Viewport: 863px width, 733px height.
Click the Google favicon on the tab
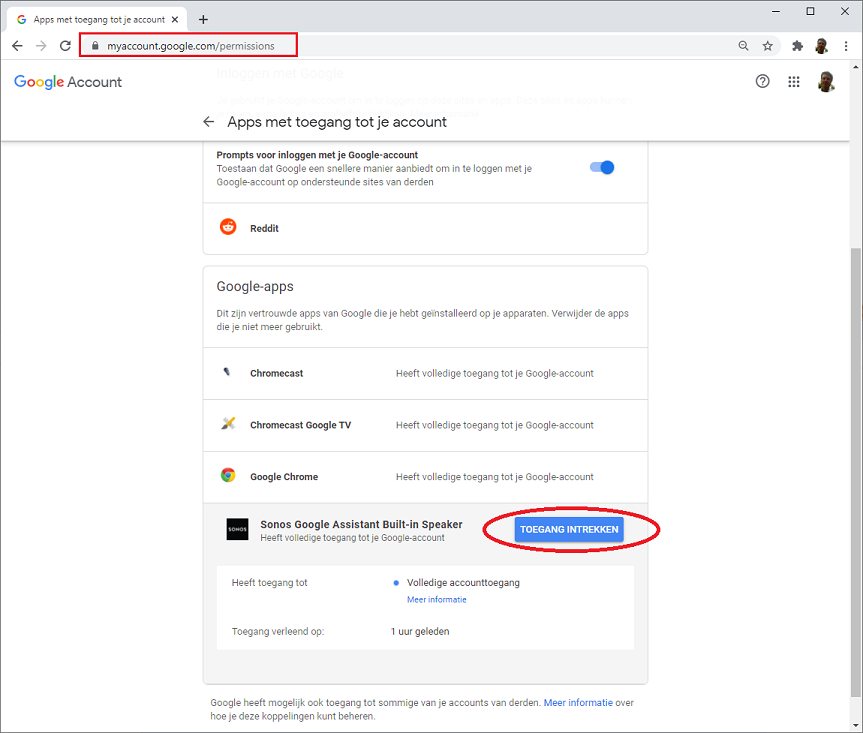21,19
